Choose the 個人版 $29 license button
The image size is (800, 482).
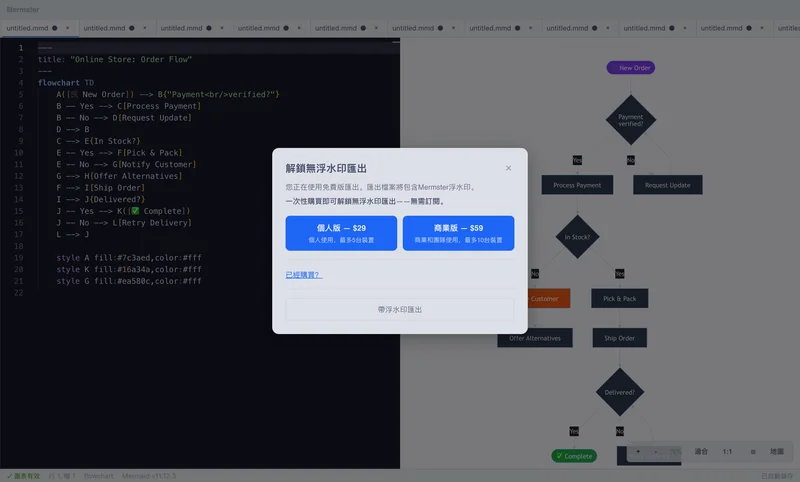341,233
